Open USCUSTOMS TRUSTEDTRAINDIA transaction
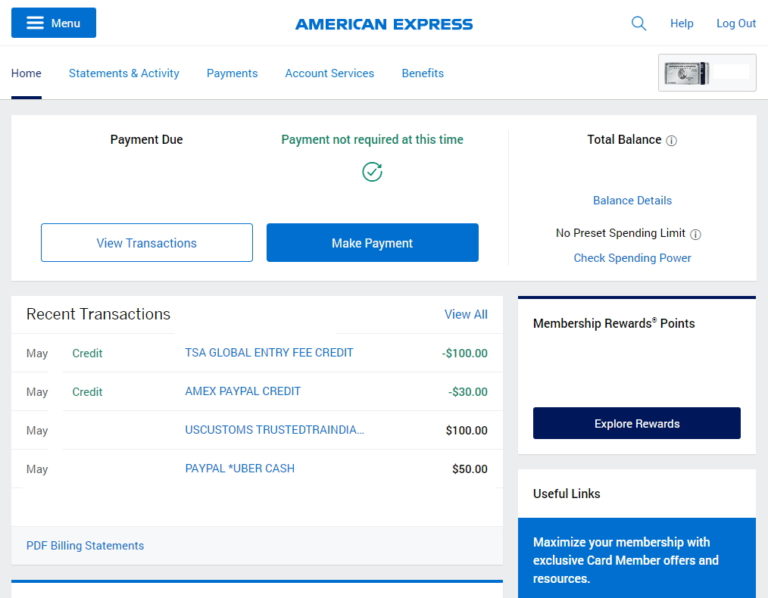This screenshot has width=768, height=598. [274, 430]
